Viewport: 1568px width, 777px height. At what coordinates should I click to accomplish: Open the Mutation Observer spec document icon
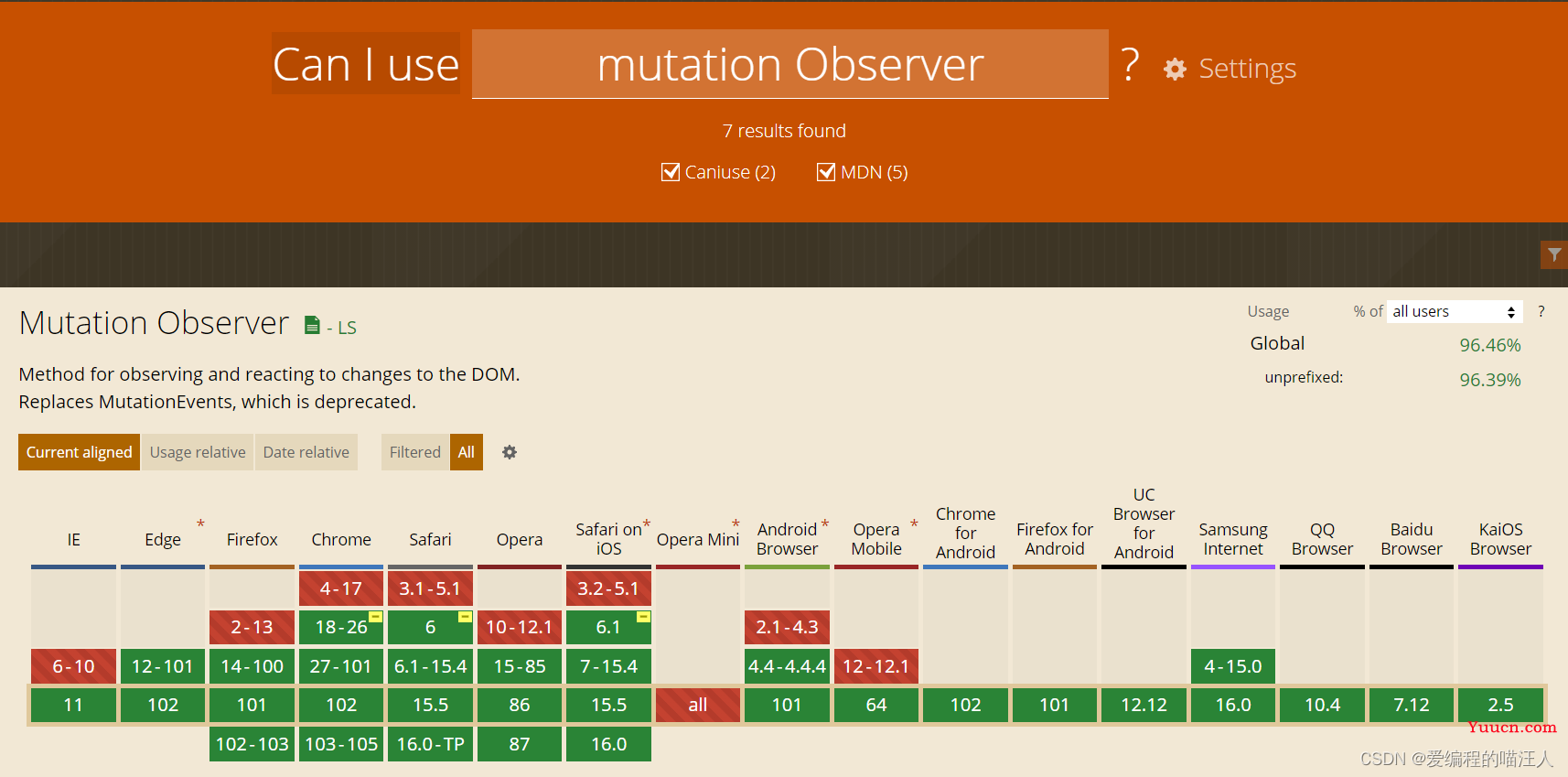(x=312, y=325)
